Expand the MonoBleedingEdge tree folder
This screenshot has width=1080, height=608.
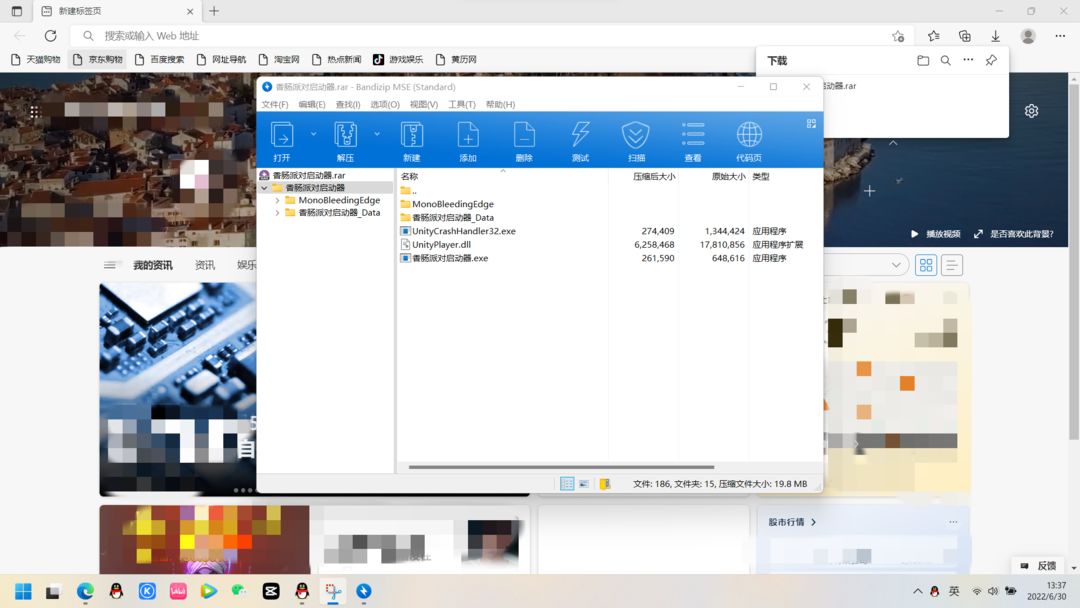[x=278, y=200]
